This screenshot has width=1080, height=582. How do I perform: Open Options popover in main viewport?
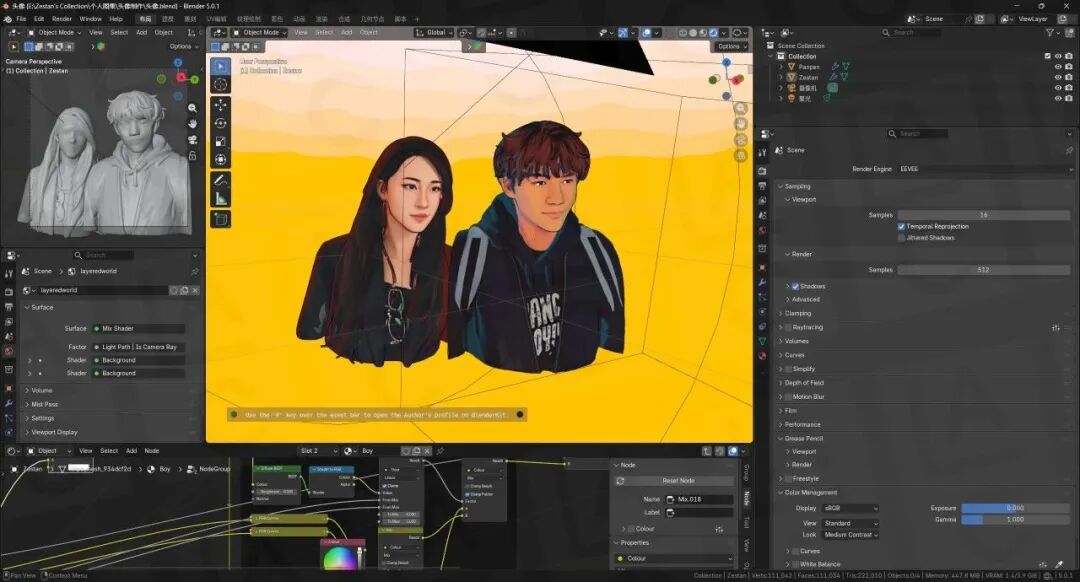point(731,46)
